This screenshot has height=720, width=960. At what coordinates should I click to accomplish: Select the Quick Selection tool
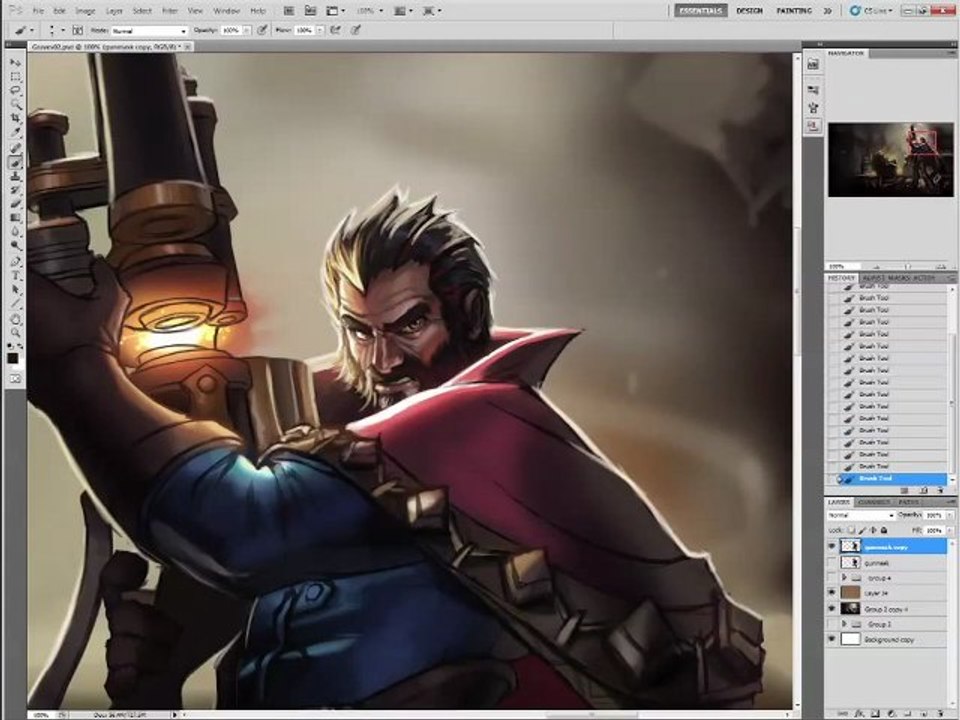click(x=15, y=103)
